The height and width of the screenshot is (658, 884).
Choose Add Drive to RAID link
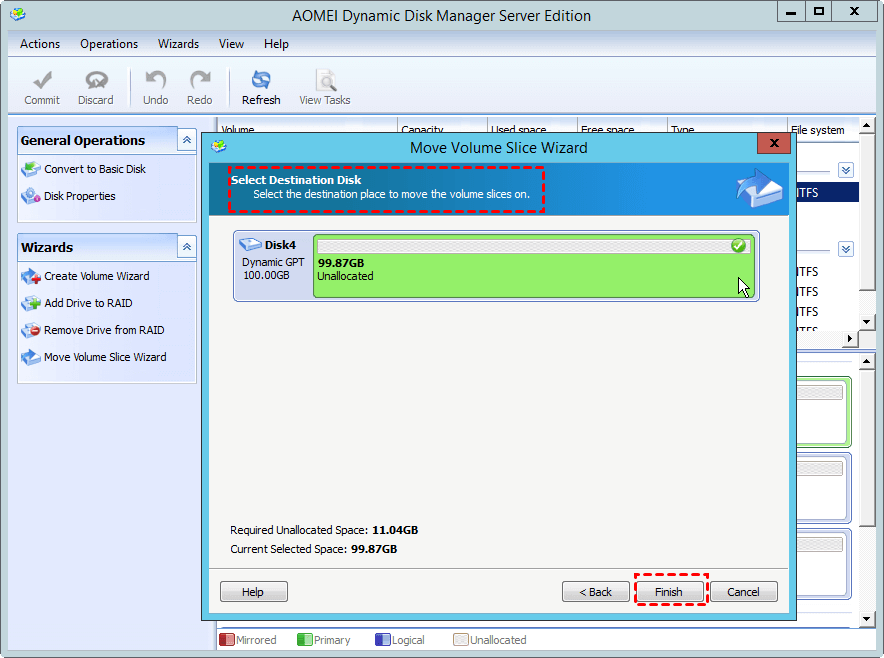88,303
